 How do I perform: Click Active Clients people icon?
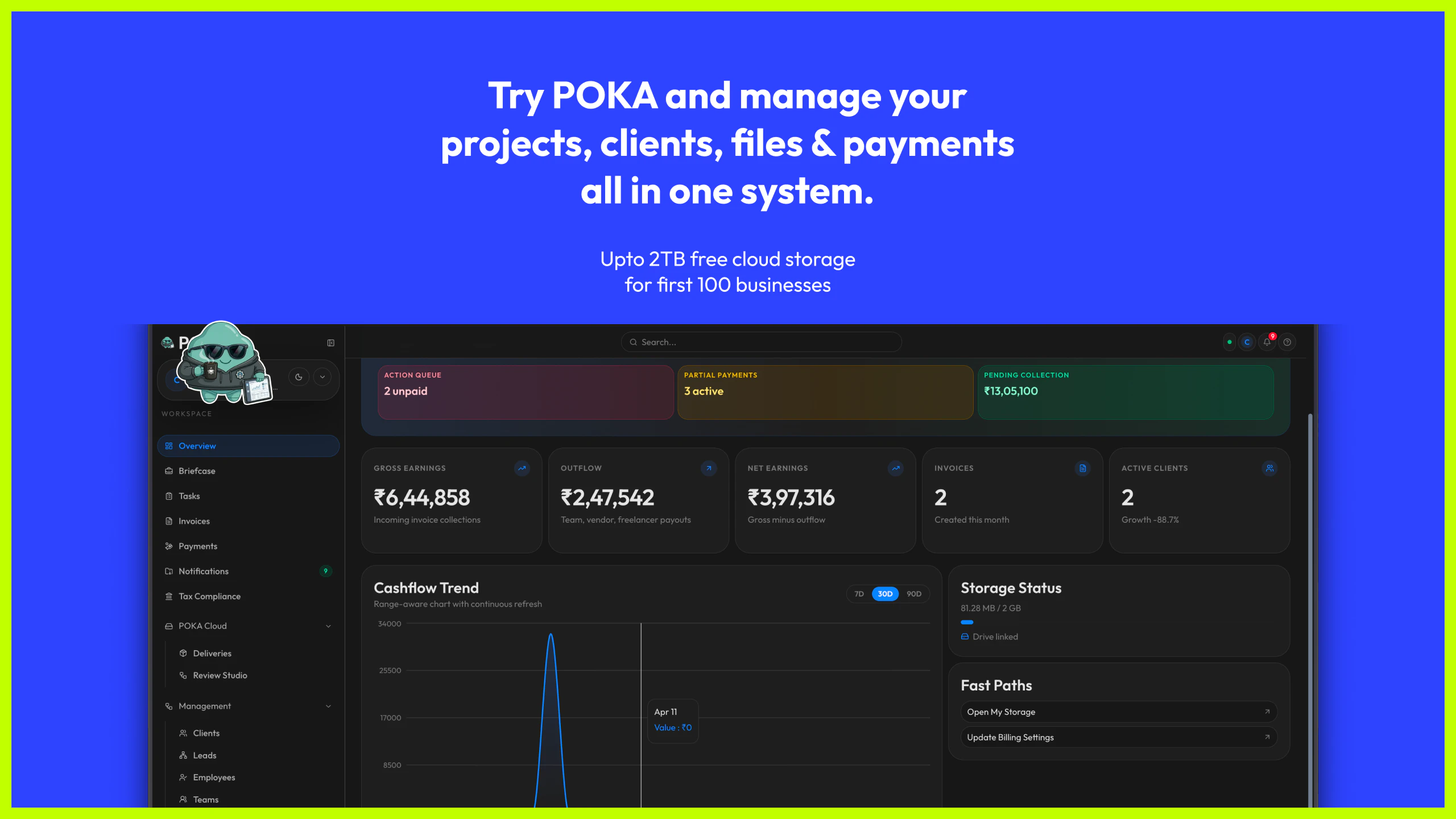1270,469
